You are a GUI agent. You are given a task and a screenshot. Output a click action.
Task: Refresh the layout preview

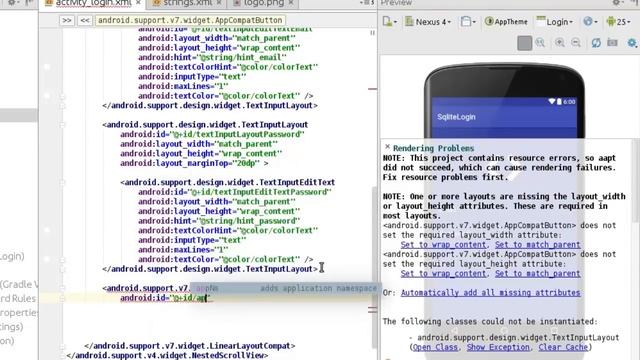(596, 43)
